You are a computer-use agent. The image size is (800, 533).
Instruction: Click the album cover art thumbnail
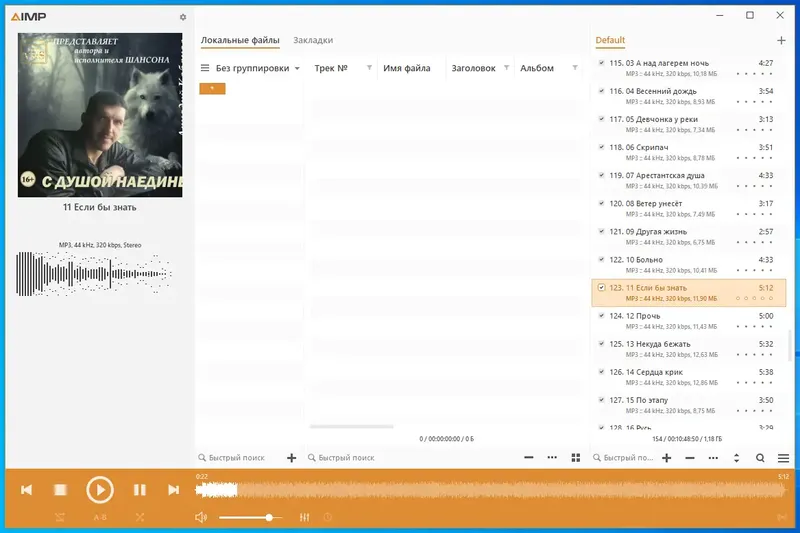click(100, 115)
